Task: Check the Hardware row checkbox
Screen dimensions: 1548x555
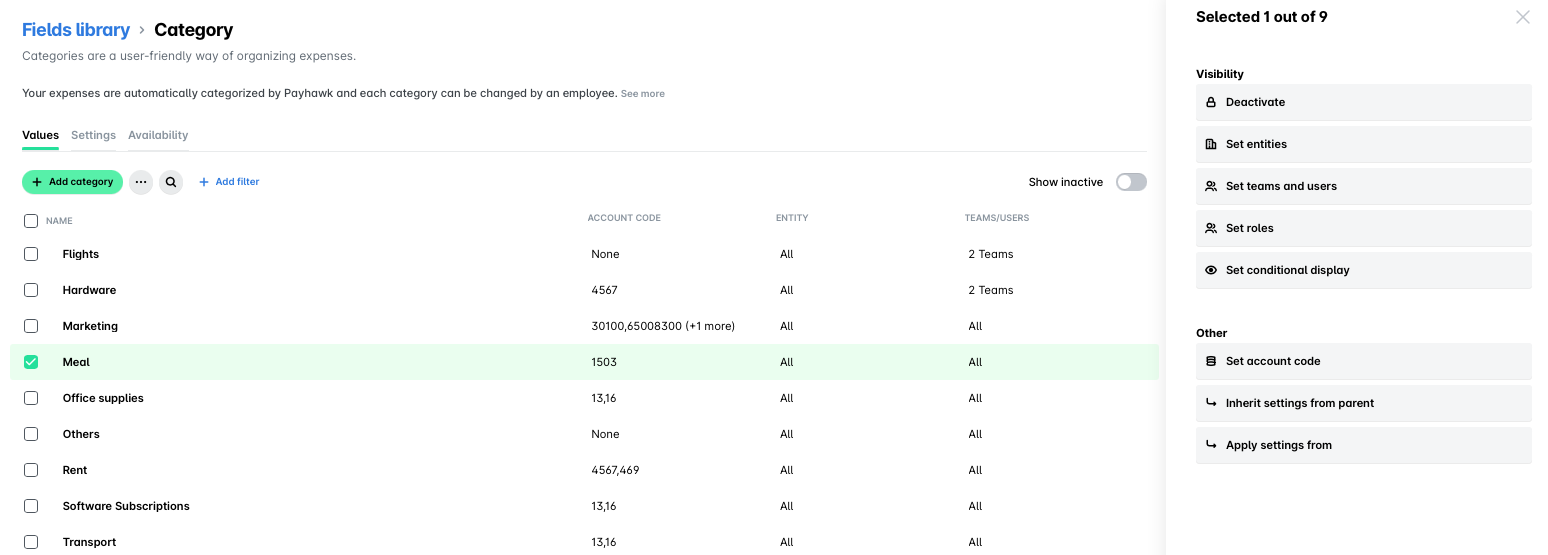Action: [31, 290]
